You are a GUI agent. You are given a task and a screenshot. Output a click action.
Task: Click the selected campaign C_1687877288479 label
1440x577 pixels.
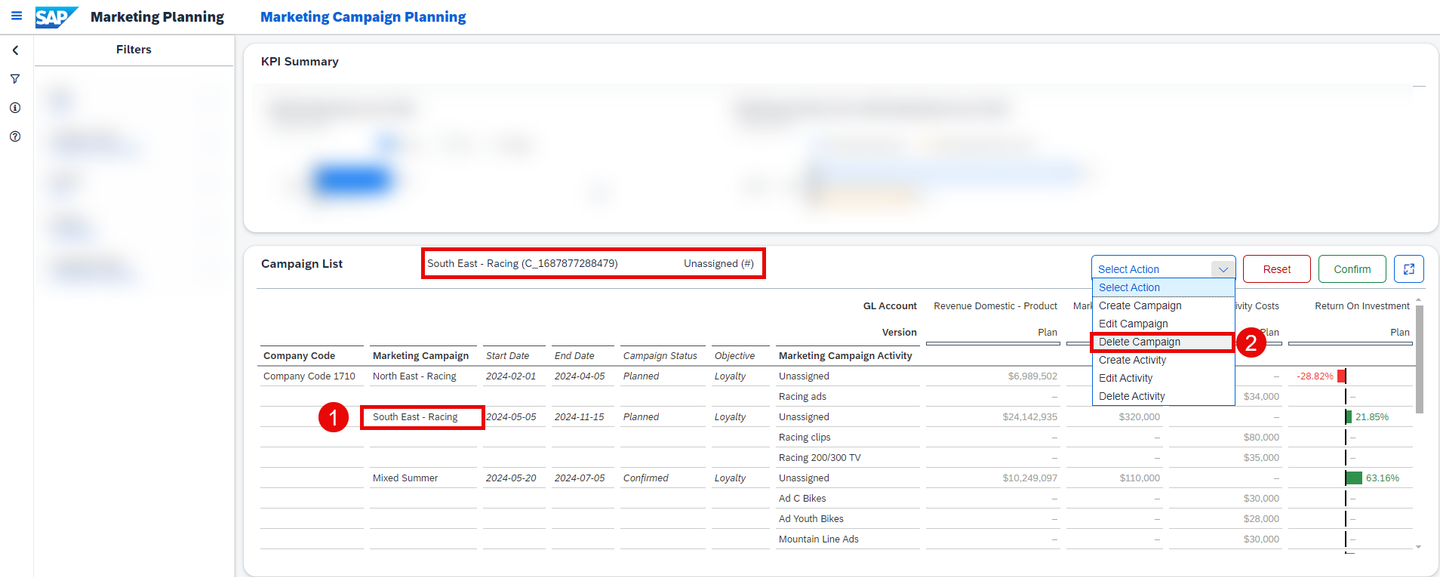tap(522, 264)
